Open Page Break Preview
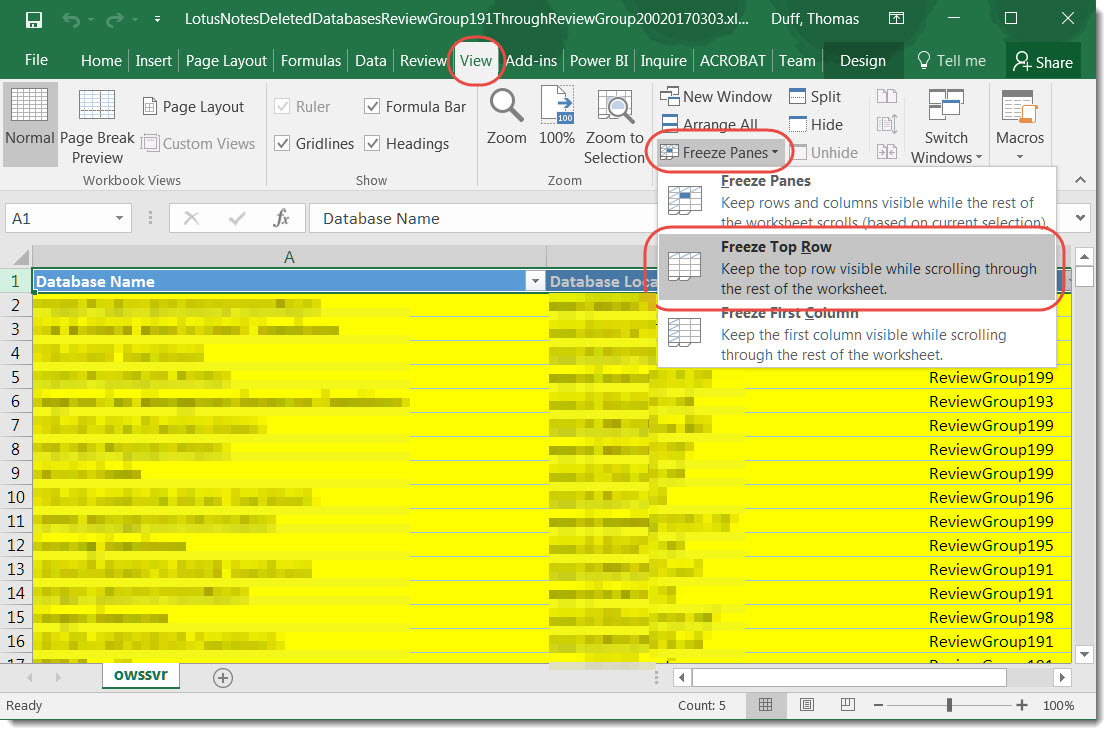This screenshot has width=1111, height=735. click(x=97, y=125)
